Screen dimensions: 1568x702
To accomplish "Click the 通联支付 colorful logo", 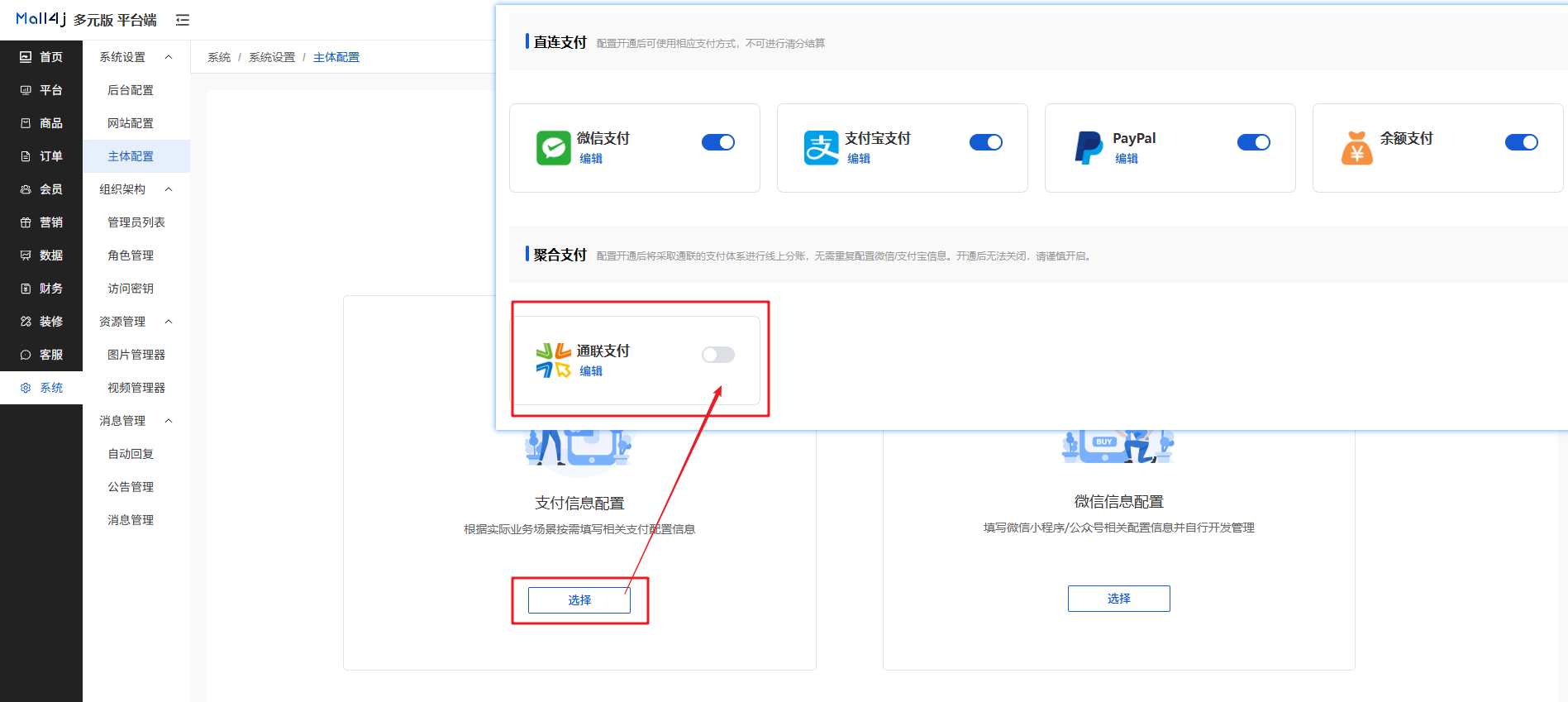I will pos(554,361).
